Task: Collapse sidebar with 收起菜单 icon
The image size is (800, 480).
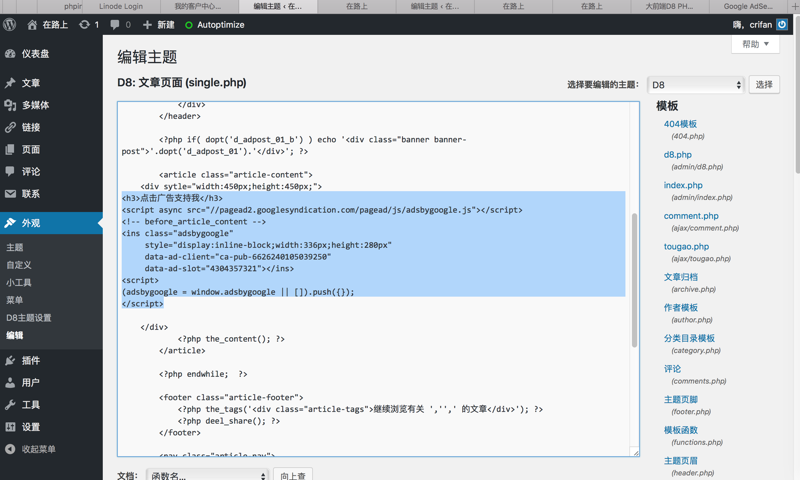Action: coord(10,449)
